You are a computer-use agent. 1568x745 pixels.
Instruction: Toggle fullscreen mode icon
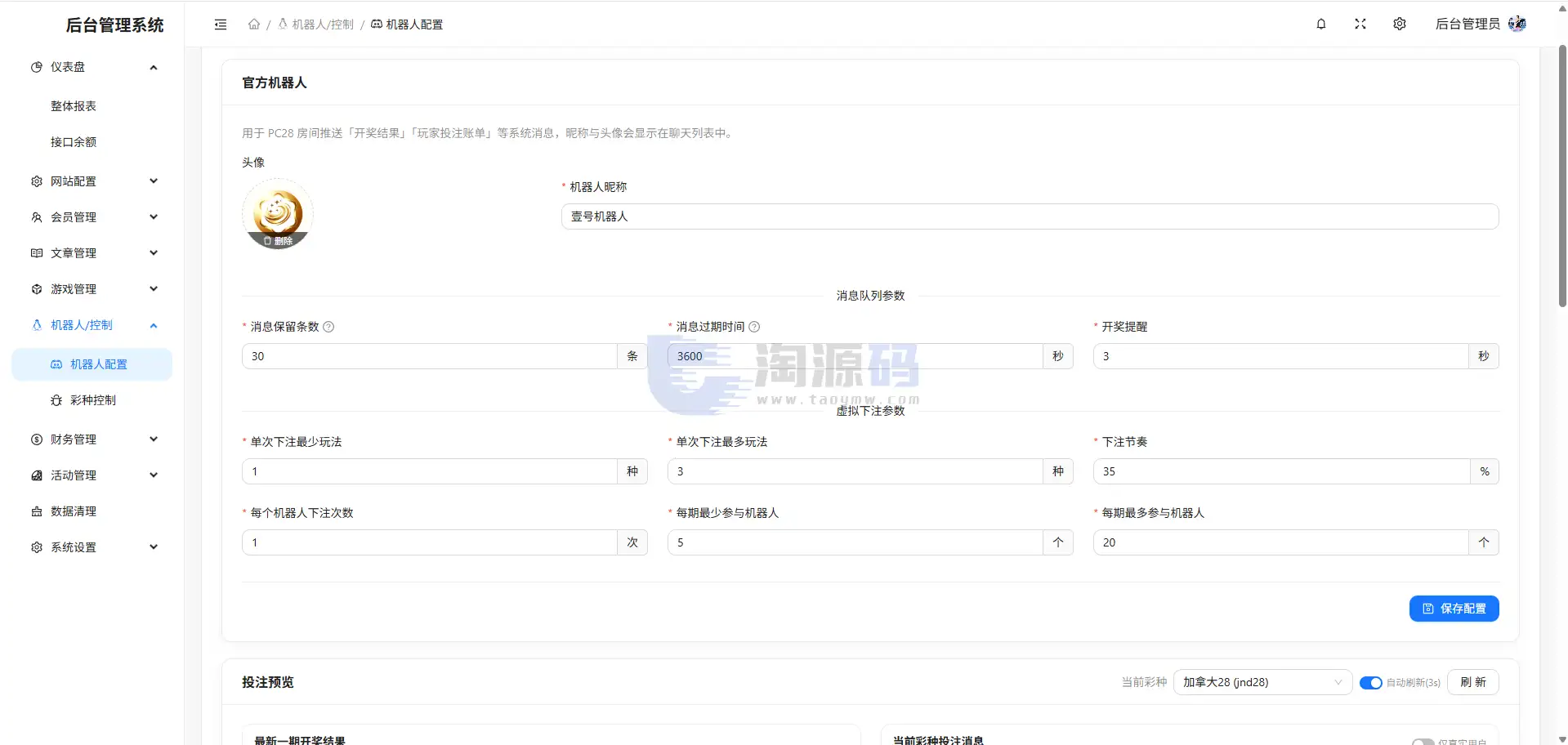1360,25
